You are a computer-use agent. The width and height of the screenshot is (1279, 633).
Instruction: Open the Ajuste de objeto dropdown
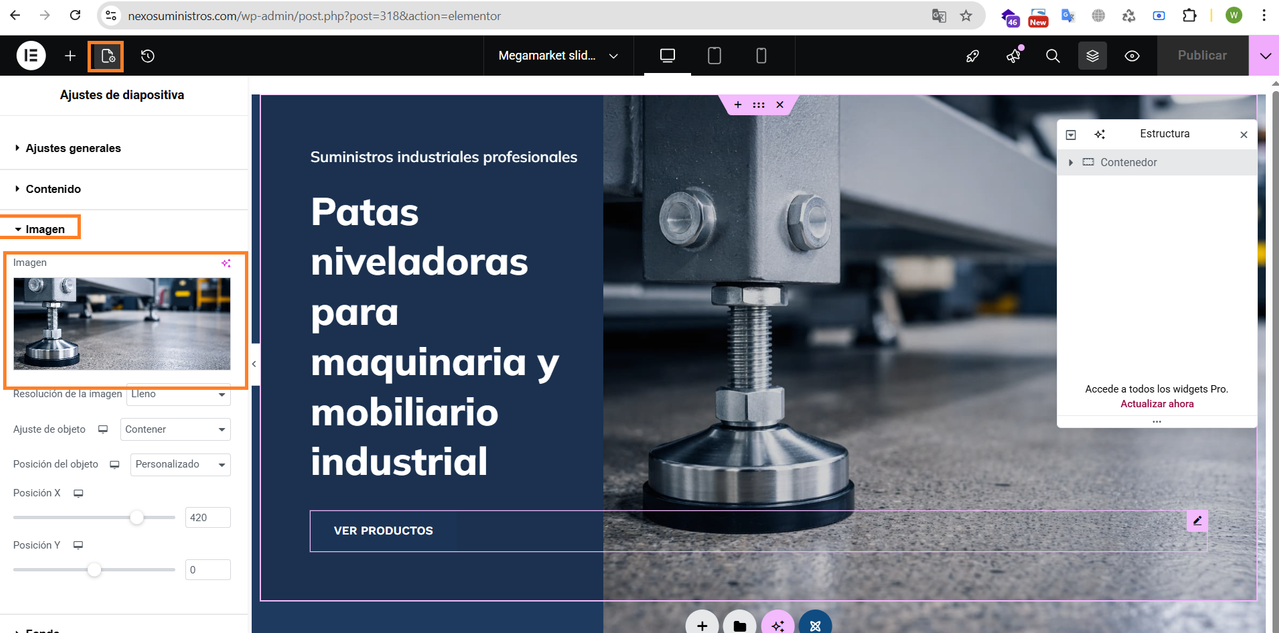point(176,429)
